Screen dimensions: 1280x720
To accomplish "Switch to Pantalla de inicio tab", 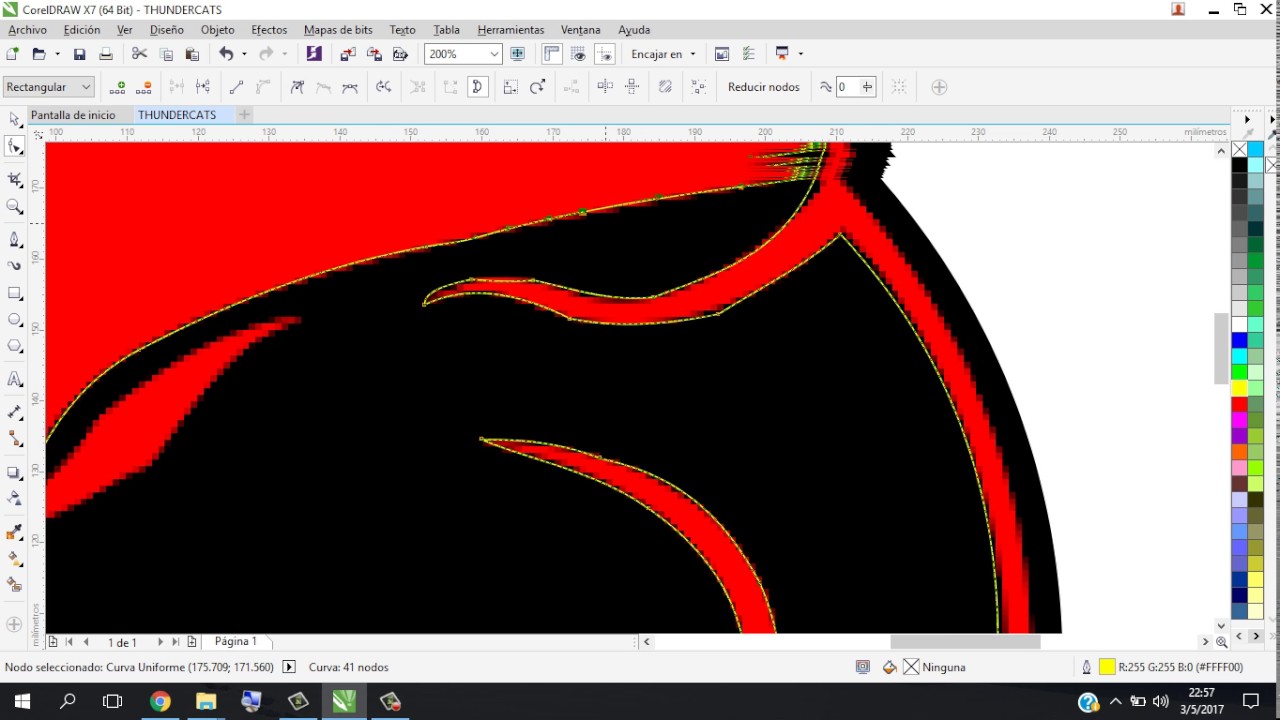I will click(73, 115).
